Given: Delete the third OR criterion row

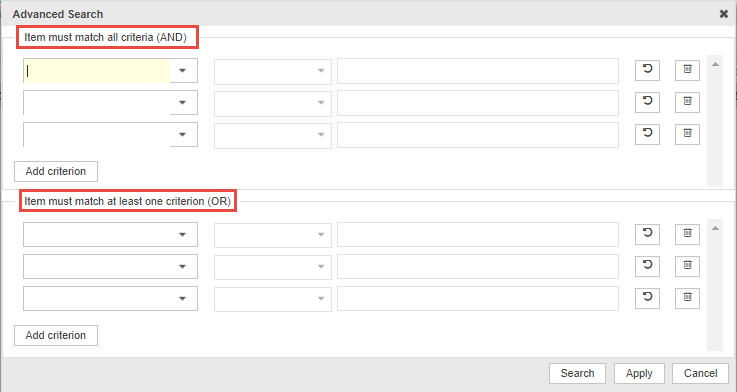Looking at the screenshot, I should coord(687,298).
